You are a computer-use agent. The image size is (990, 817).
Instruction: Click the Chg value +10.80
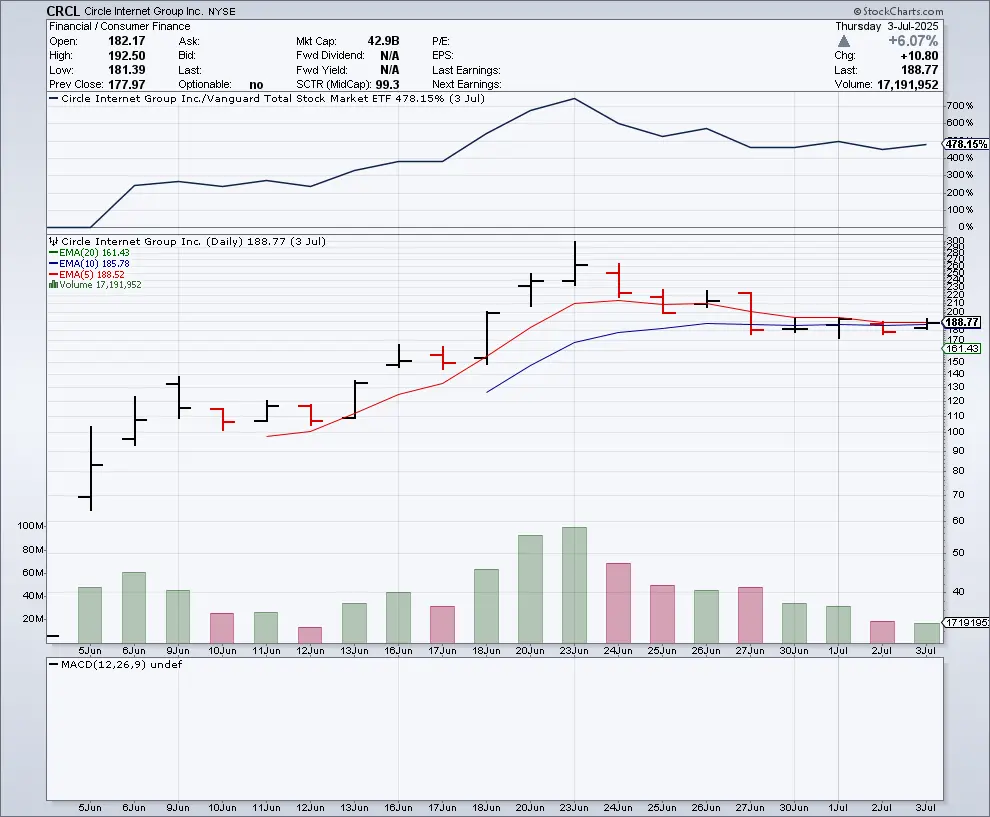click(x=919, y=56)
